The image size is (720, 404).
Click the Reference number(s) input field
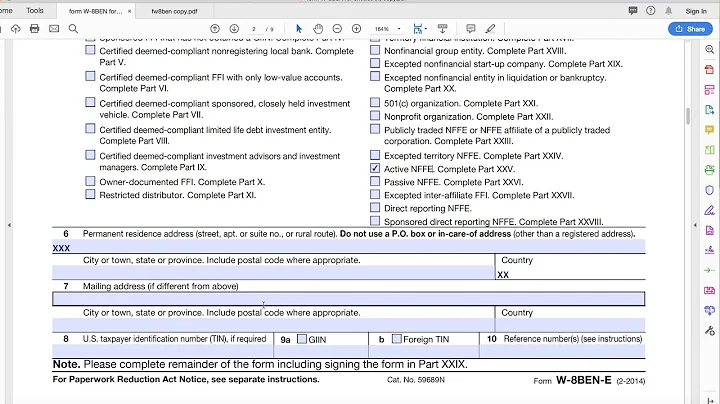(x=562, y=351)
